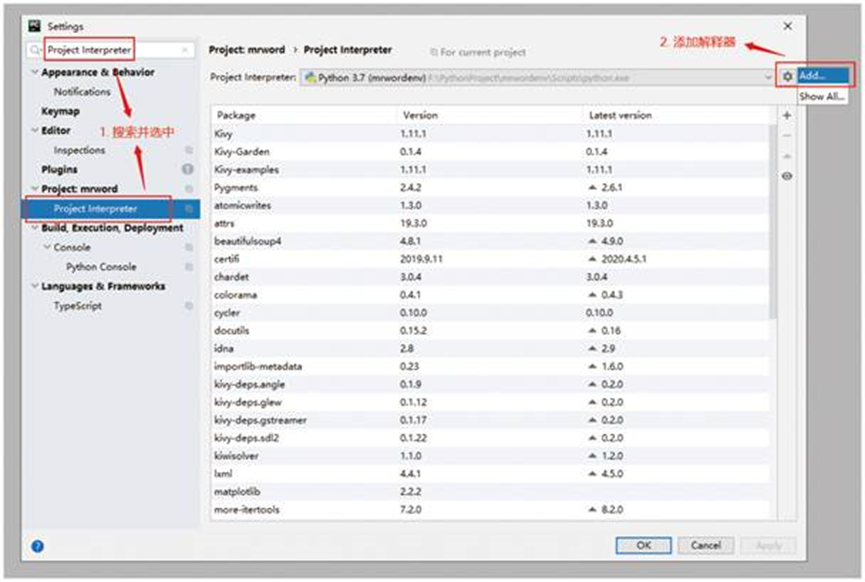Select the certifi package row
865x582 pixels.
pyautogui.click(x=490, y=259)
